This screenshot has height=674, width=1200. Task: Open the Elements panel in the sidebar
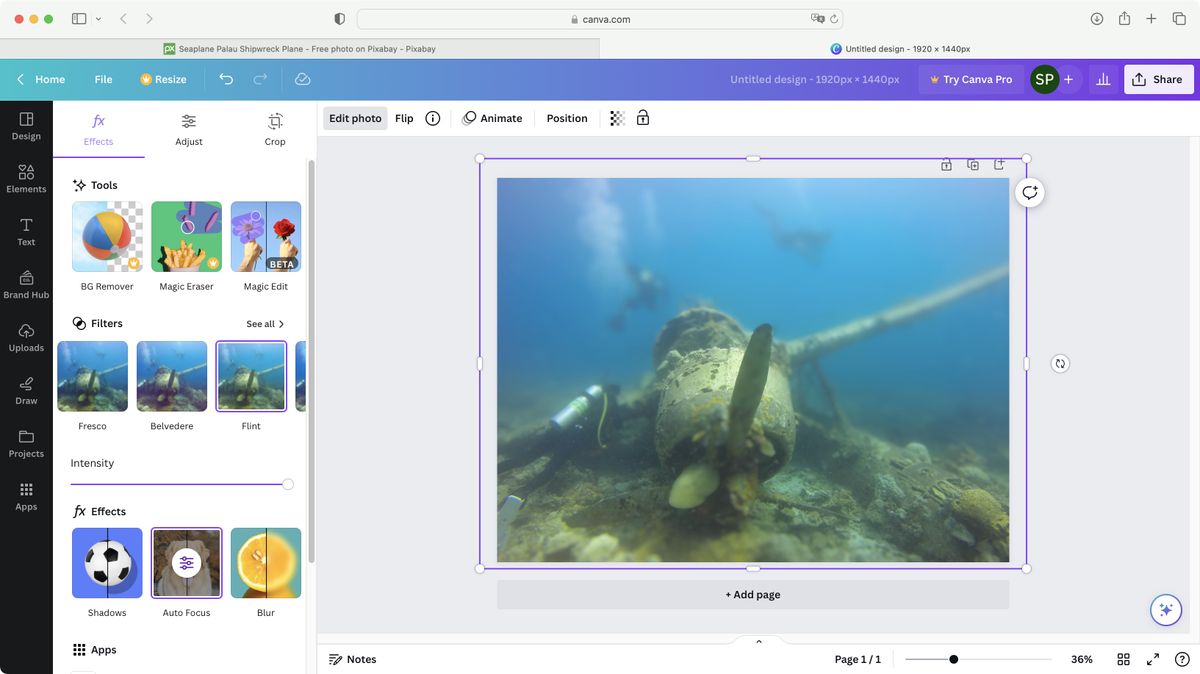click(26, 180)
